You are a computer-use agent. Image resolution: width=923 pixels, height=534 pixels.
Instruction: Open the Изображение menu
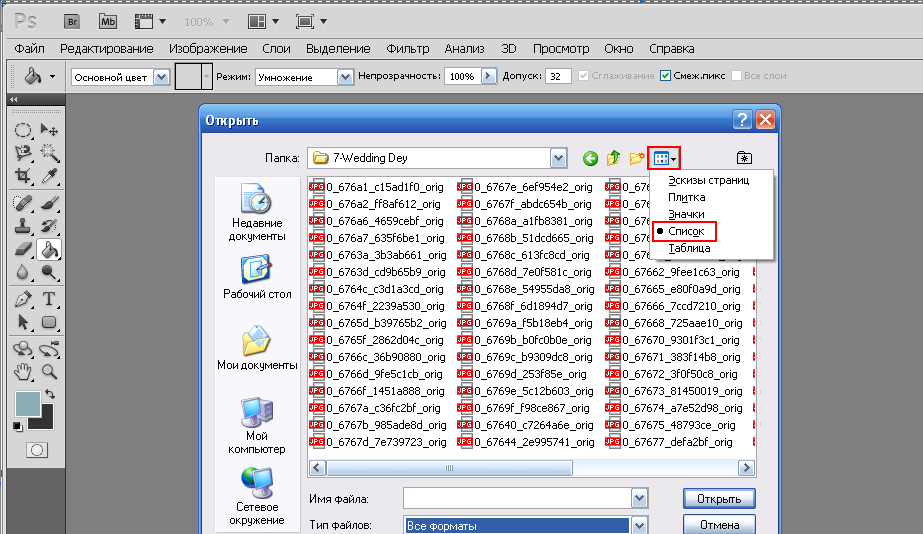[x=208, y=48]
